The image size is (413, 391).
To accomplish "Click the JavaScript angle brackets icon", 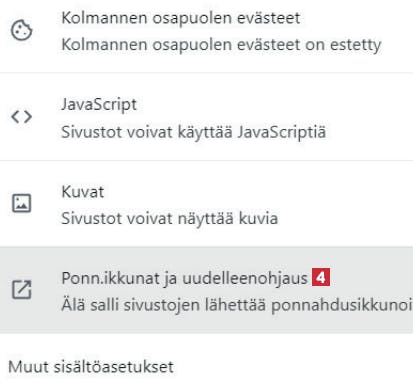I will (22, 117).
